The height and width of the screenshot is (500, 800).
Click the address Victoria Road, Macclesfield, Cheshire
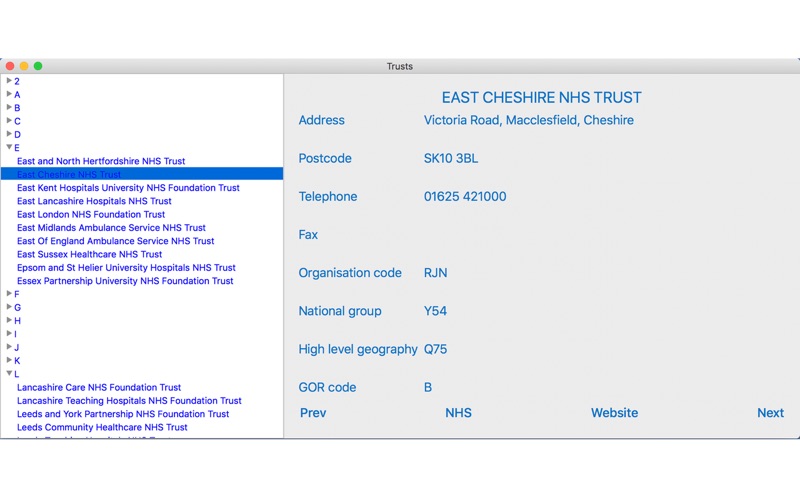pyautogui.click(x=529, y=120)
